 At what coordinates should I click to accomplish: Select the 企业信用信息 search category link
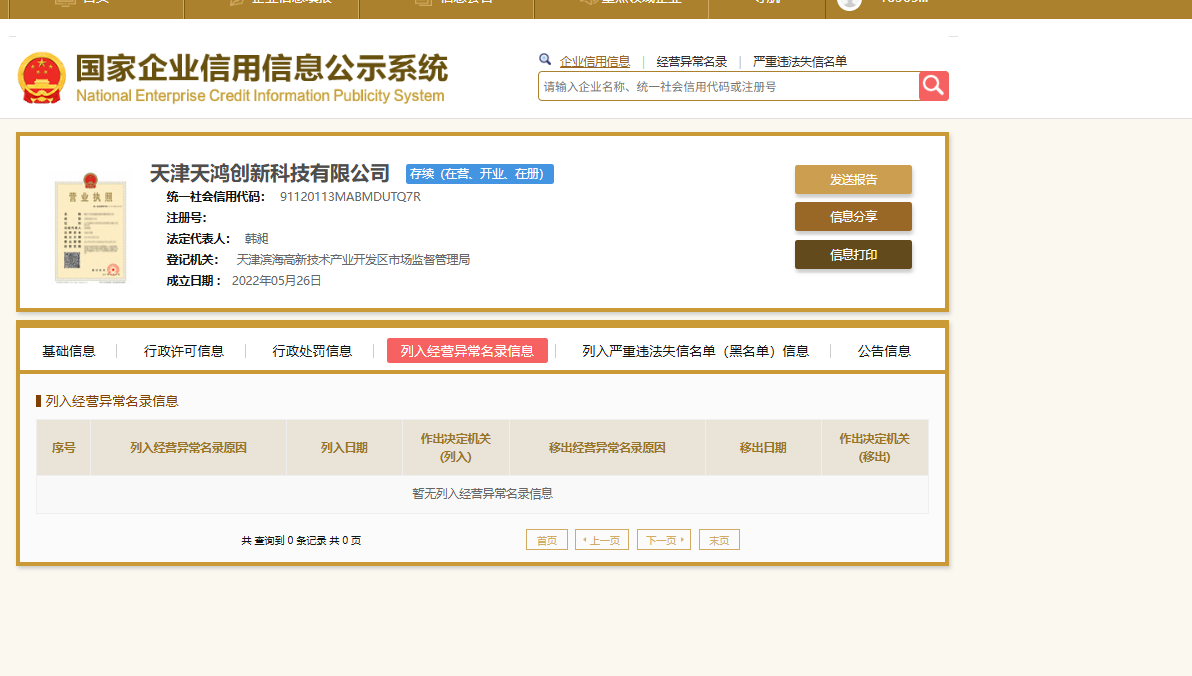594,62
